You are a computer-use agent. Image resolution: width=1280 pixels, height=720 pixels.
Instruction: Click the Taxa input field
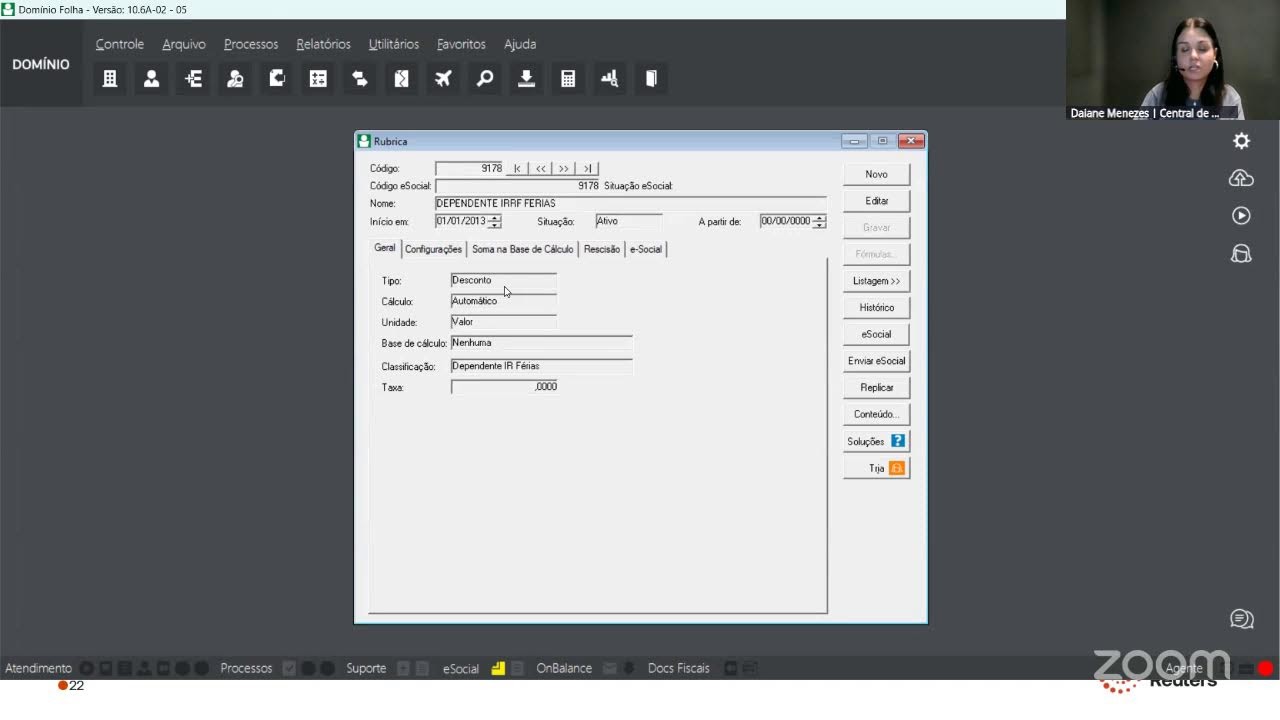(504, 387)
